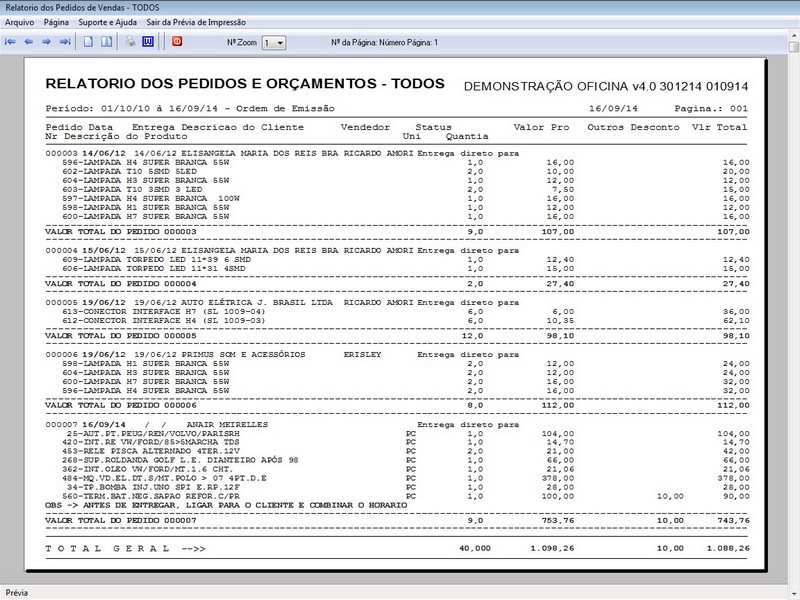800x600 pixels.
Task: Select single page view icon
Action: point(90,41)
